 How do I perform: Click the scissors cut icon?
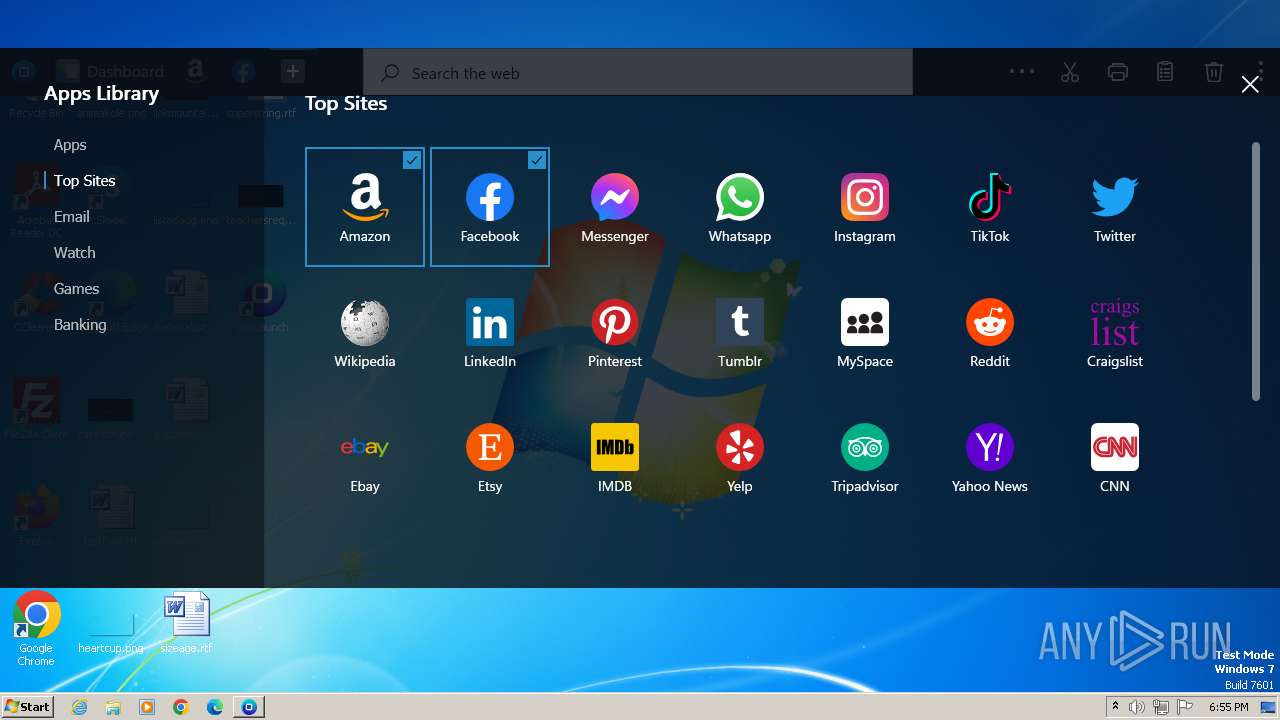[1070, 72]
